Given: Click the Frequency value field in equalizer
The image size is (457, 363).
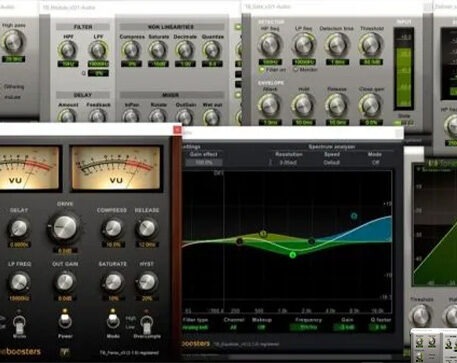Looking at the screenshot, I should pyautogui.click(x=308, y=328).
